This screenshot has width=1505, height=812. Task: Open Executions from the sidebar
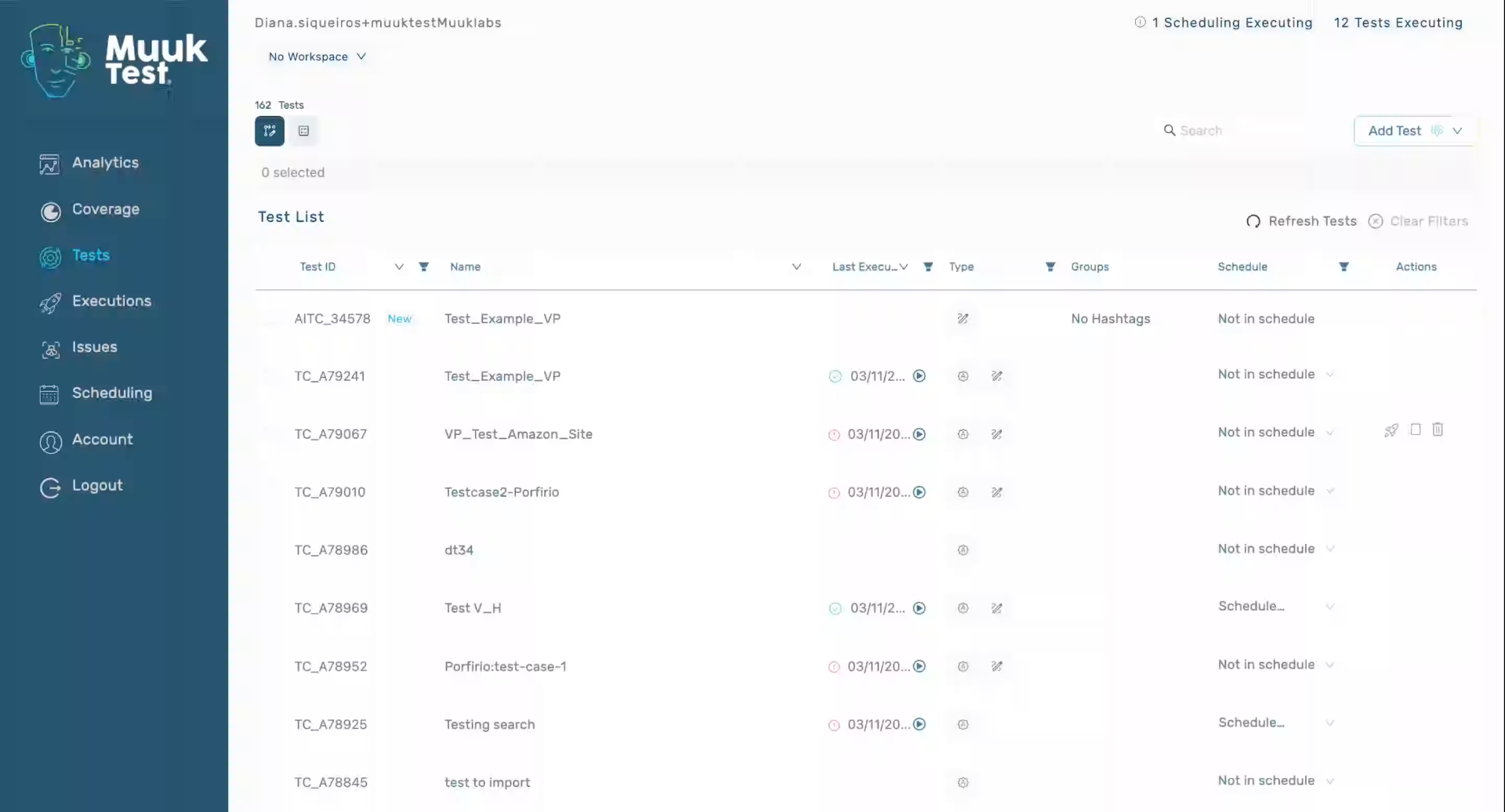point(95,302)
